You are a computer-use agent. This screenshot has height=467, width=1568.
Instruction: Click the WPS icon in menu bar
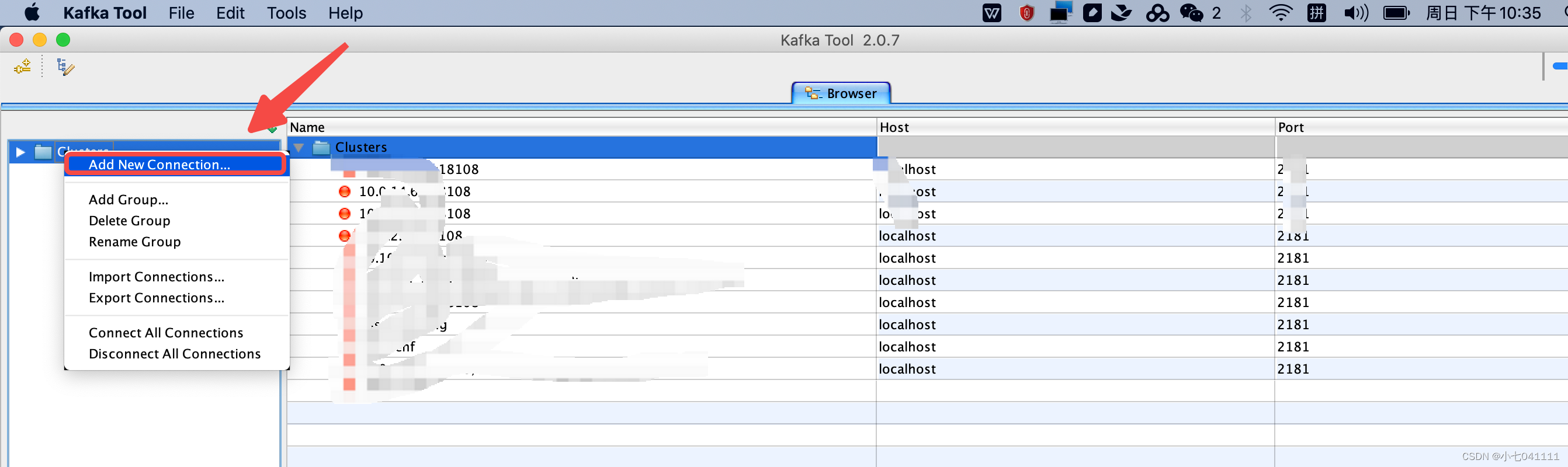click(991, 13)
